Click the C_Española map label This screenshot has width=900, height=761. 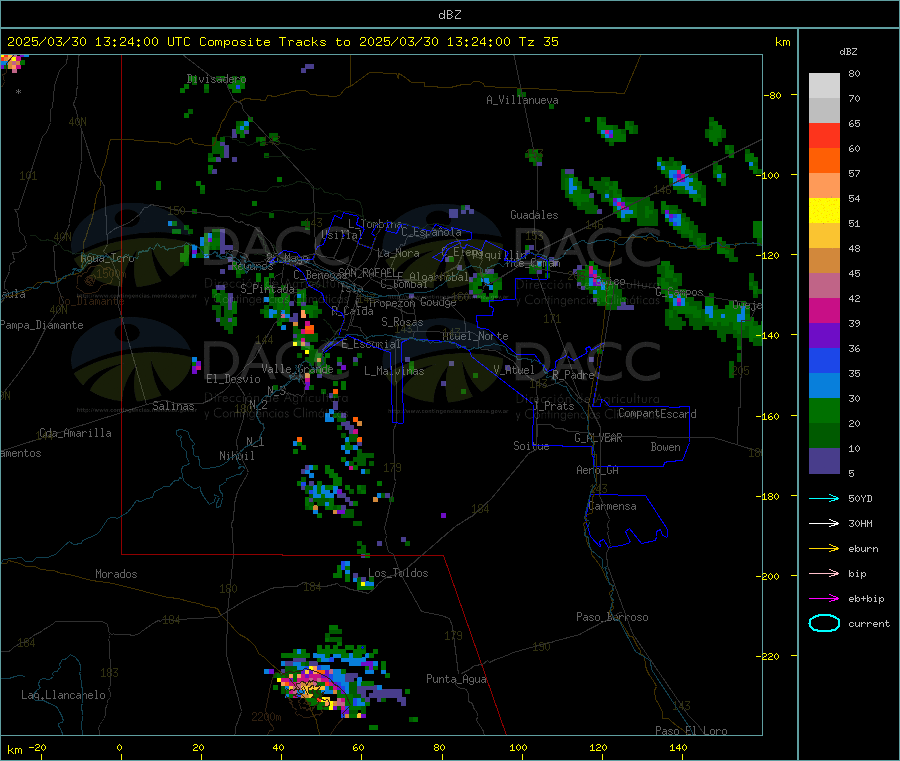[x=431, y=232]
